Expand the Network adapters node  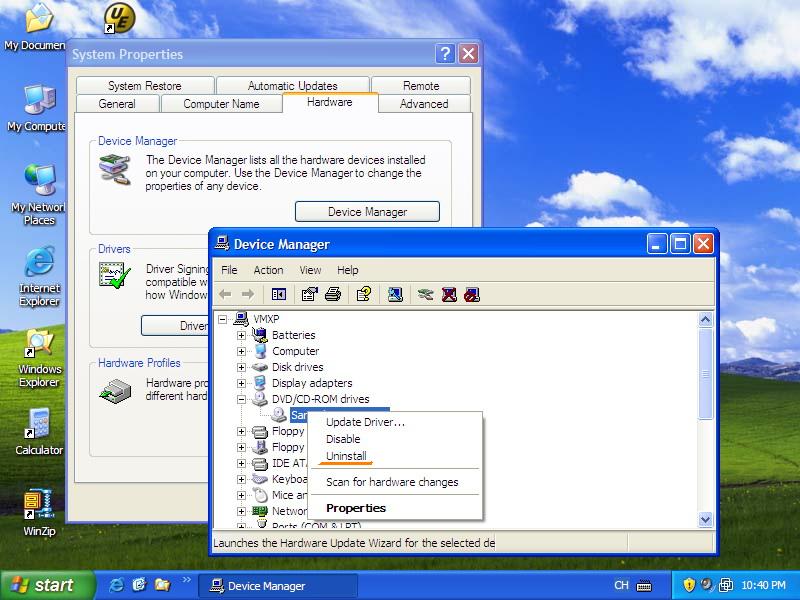[241, 511]
